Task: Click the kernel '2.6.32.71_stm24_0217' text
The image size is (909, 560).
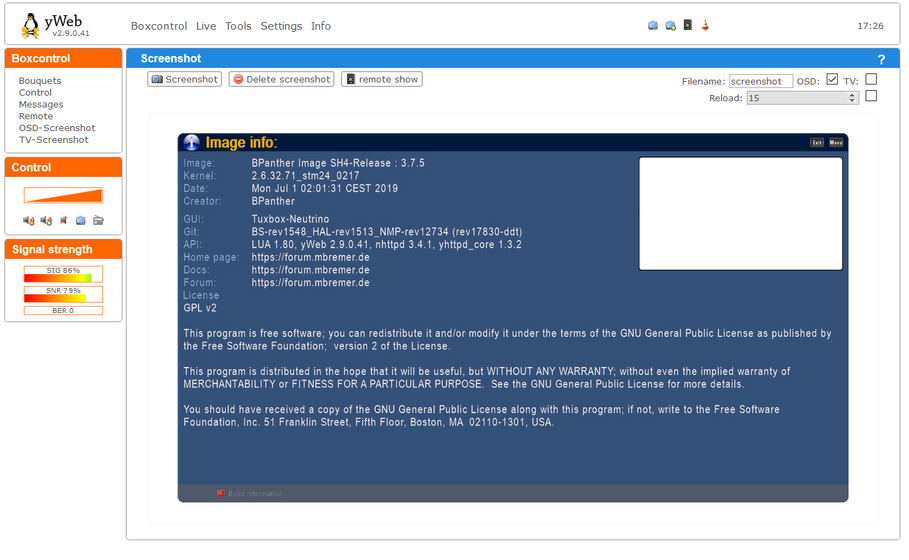Action: tap(305, 176)
